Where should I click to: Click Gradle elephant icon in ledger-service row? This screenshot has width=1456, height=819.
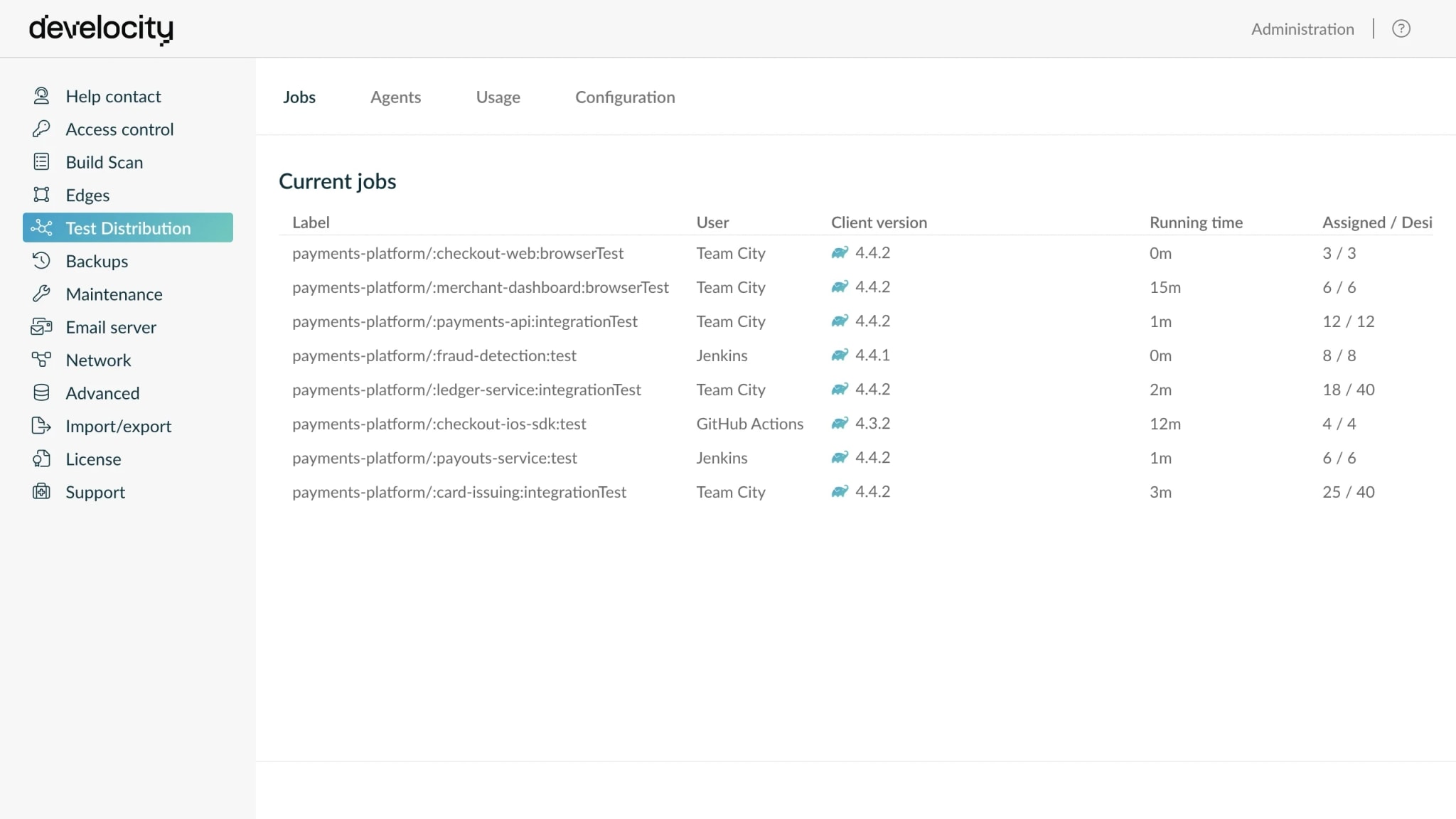(x=840, y=389)
